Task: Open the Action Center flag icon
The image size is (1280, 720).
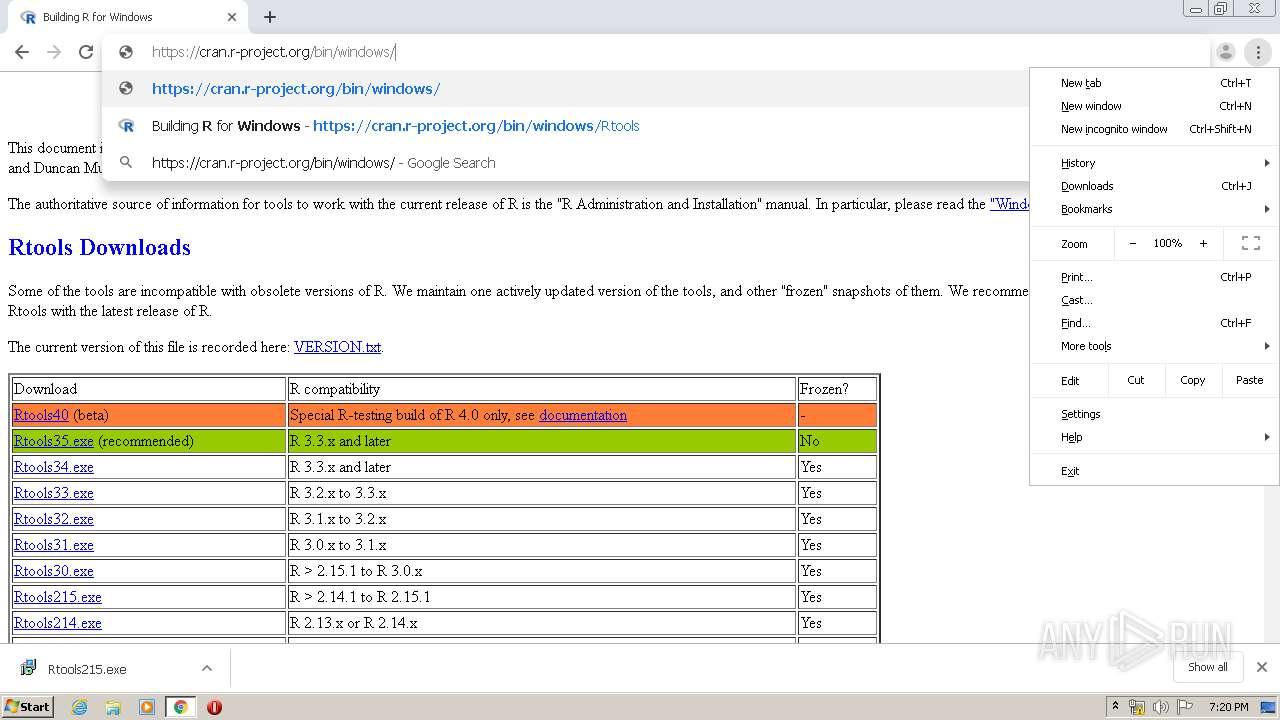Action: [1182, 707]
